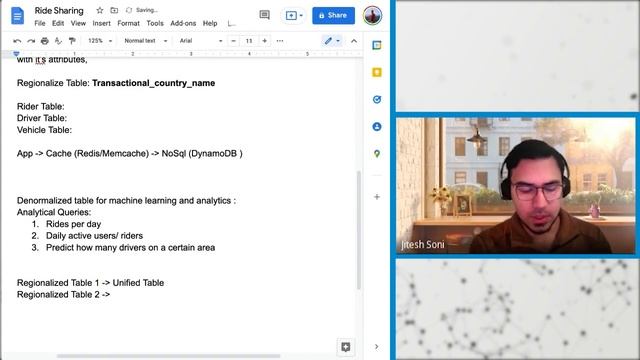Decrease font size with minus button

click(233, 41)
